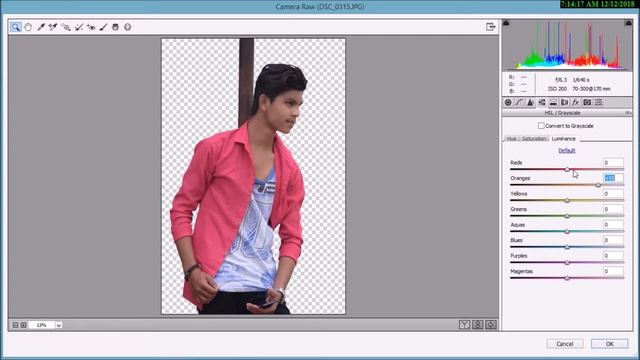Select the Luminance tab
This screenshot has width=640, height=360.
(564, 139)
